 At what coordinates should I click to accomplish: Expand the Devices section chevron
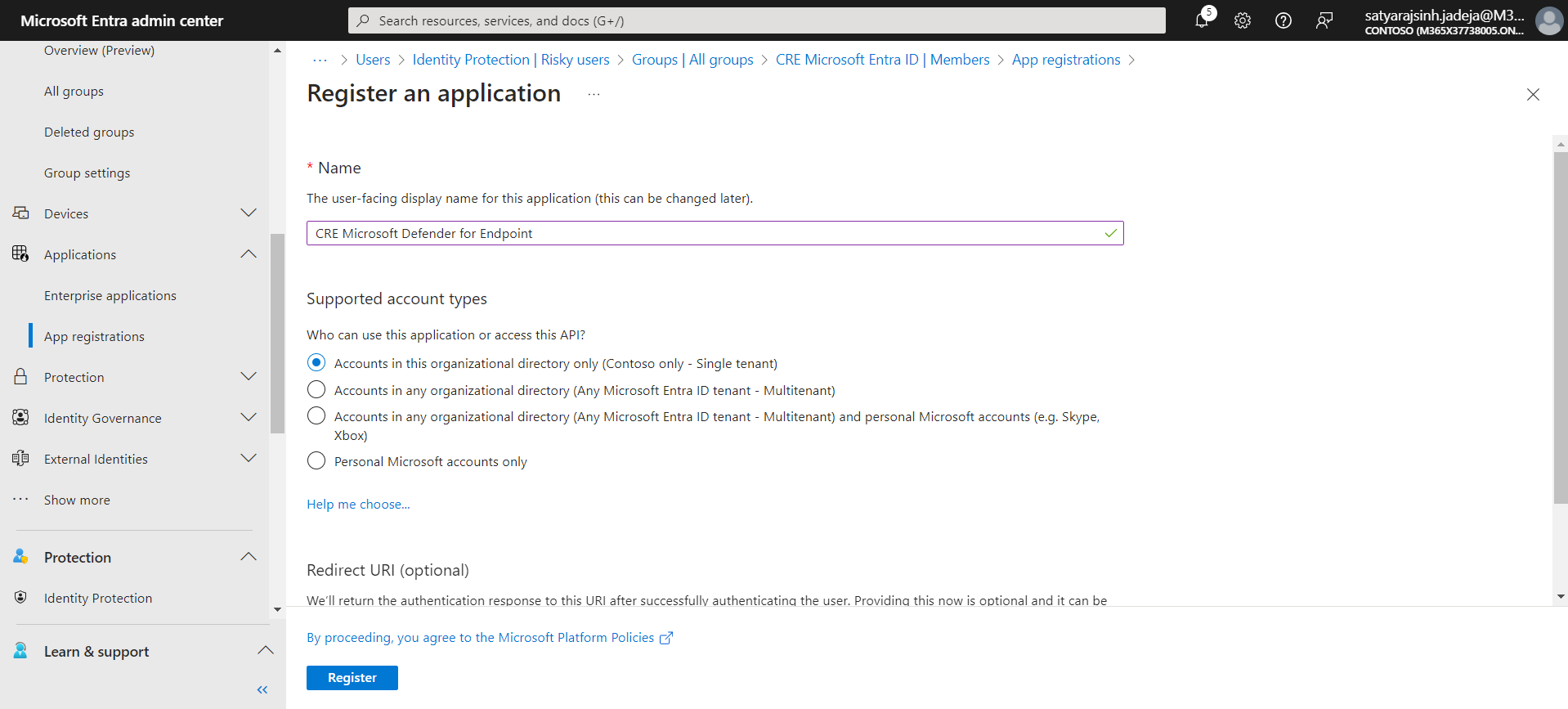point(249,213)
